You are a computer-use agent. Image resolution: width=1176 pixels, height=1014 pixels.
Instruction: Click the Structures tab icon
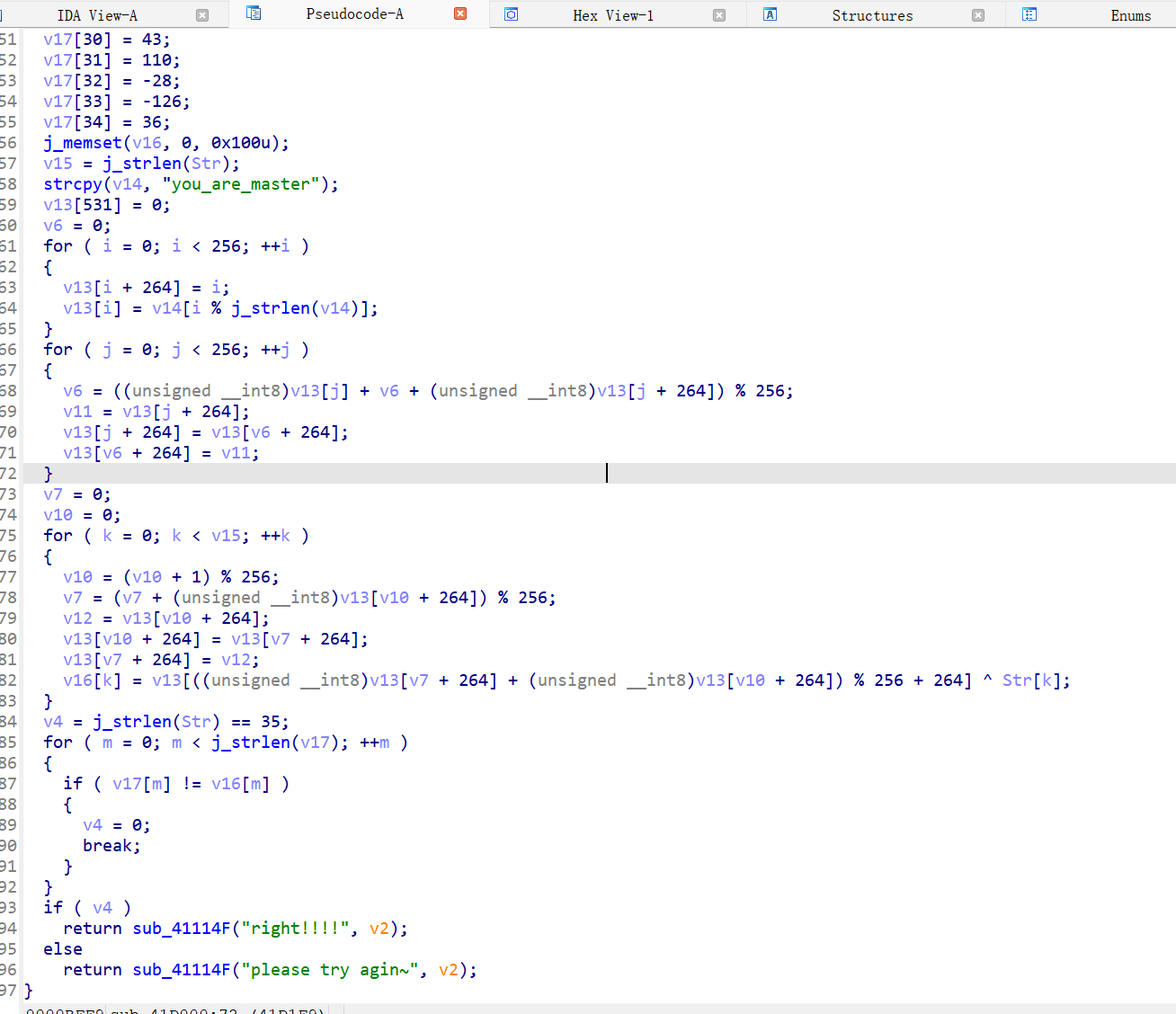tap(770, 14)
